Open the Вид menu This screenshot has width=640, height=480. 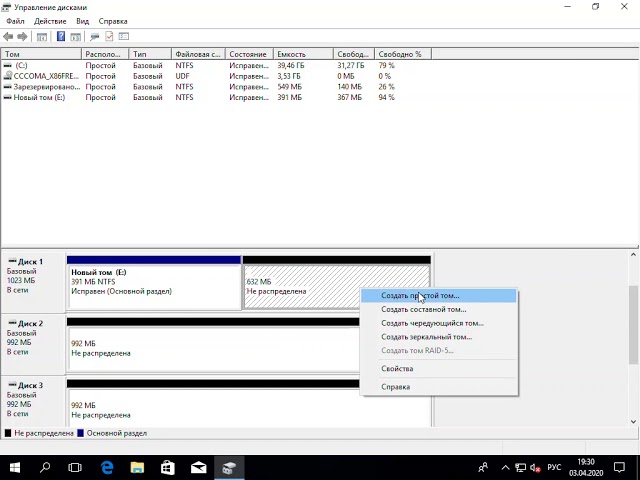[x=83, y=21]
